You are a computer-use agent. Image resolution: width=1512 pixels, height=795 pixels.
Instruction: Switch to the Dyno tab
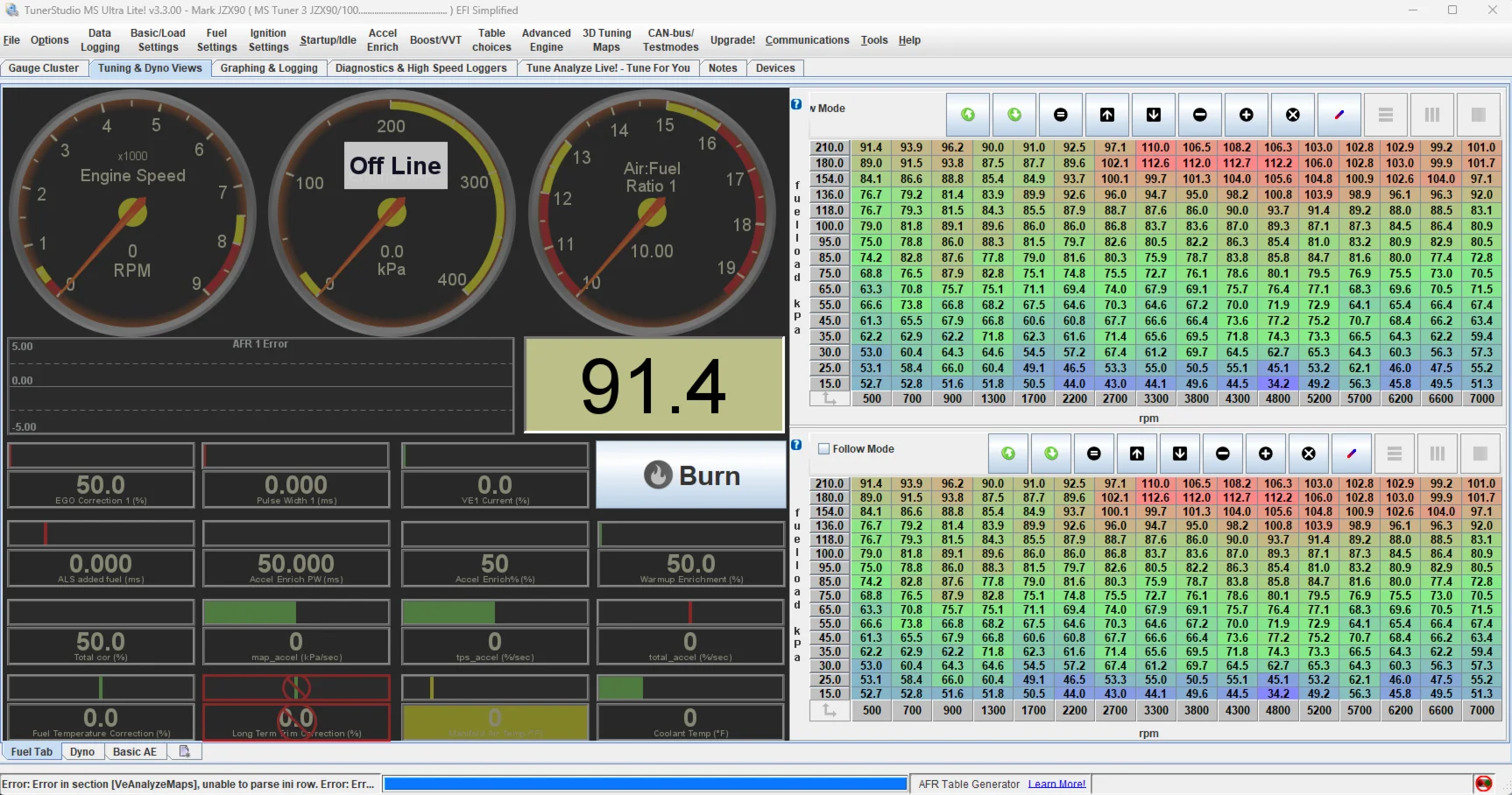click(x=81, y=751)
